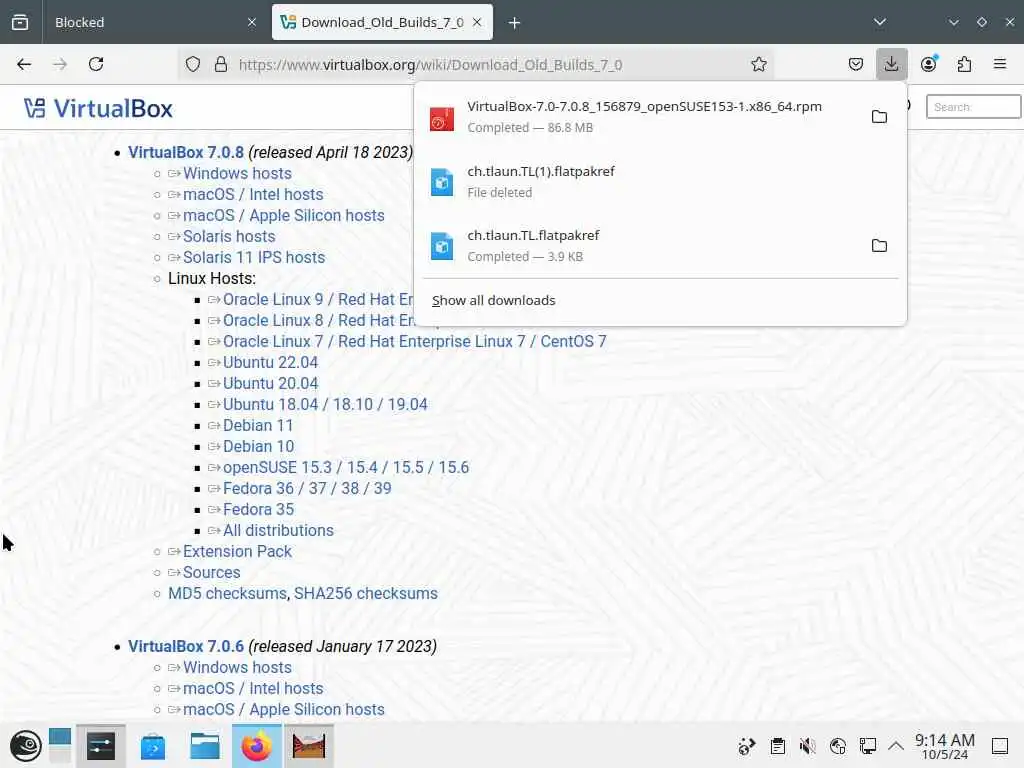Open Ubuntu 18.04 / 18.10 / 19.04 link
This screenshot has width=1024, height=768.
pyautogui.click(x=325, y=404)
